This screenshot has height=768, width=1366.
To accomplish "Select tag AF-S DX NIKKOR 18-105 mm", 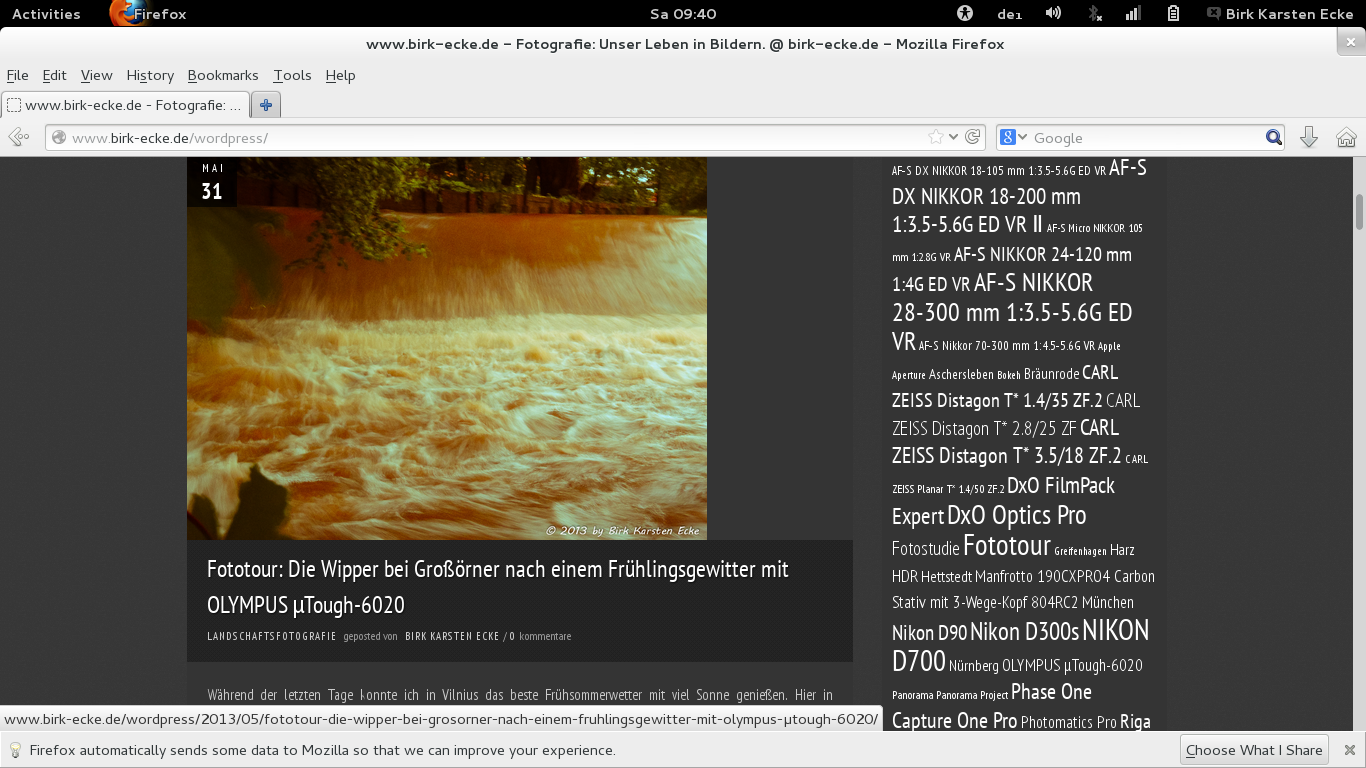I will tap(999, 171).
